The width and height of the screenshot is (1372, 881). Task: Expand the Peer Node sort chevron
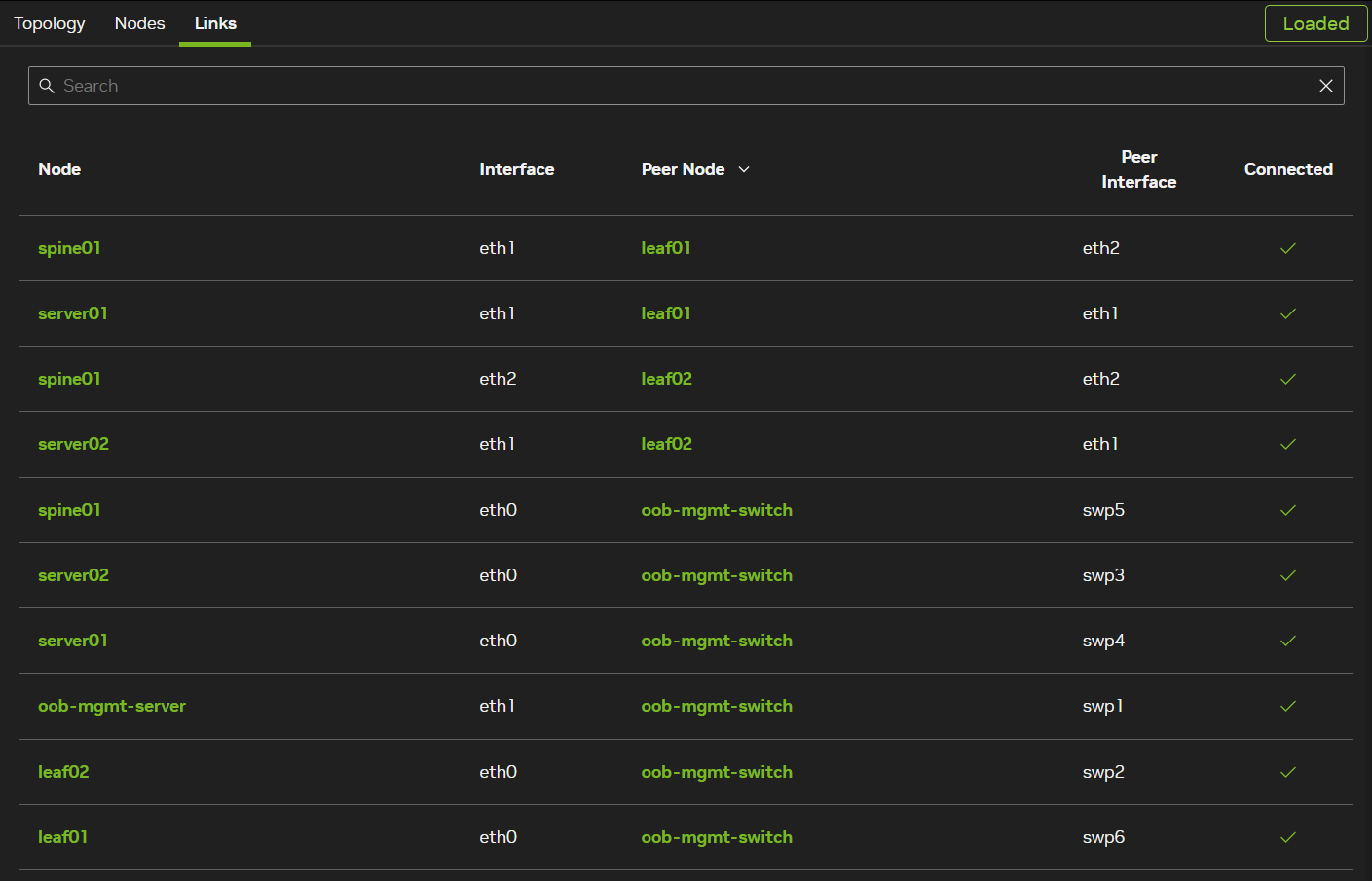744,169
